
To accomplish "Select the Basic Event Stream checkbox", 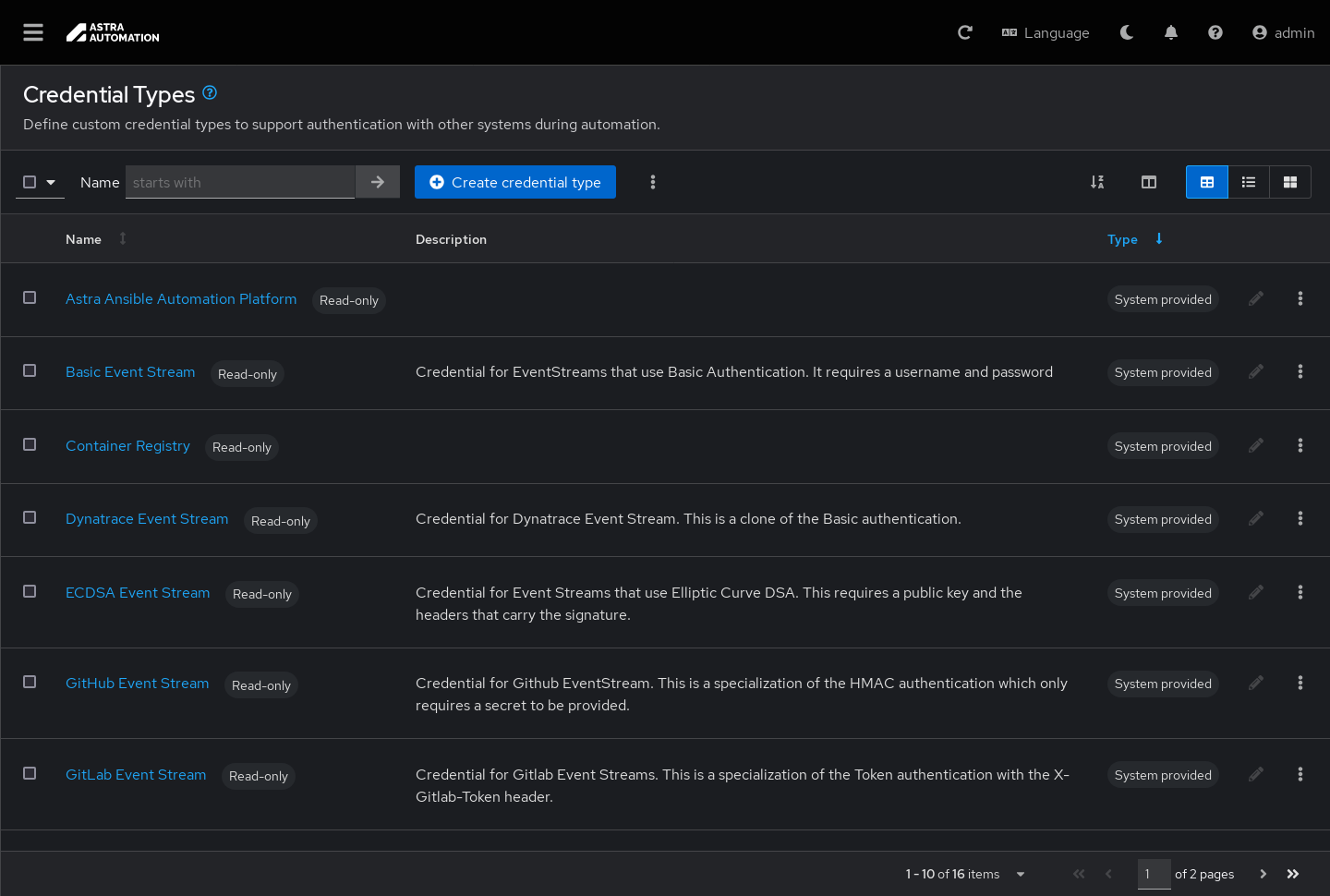I will click(30, 370).
